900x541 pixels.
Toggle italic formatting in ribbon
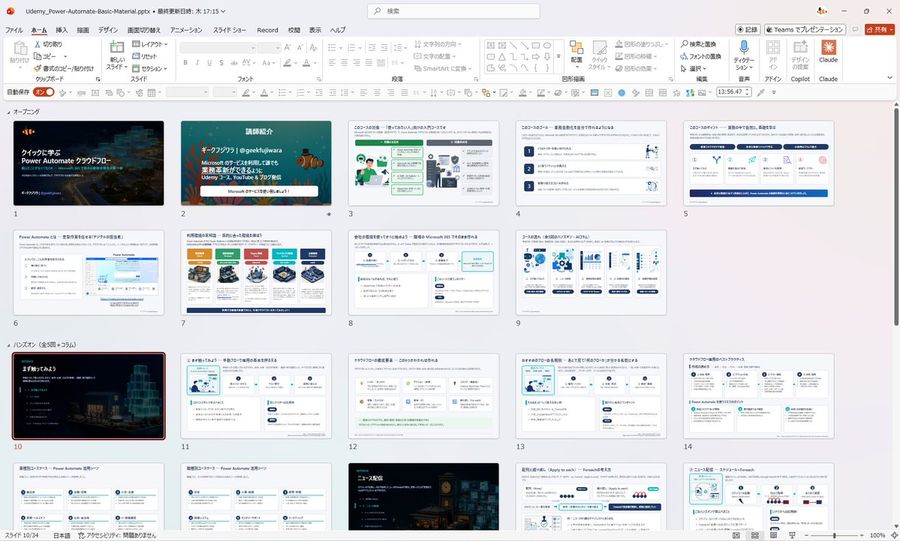[x=197, y=63]
